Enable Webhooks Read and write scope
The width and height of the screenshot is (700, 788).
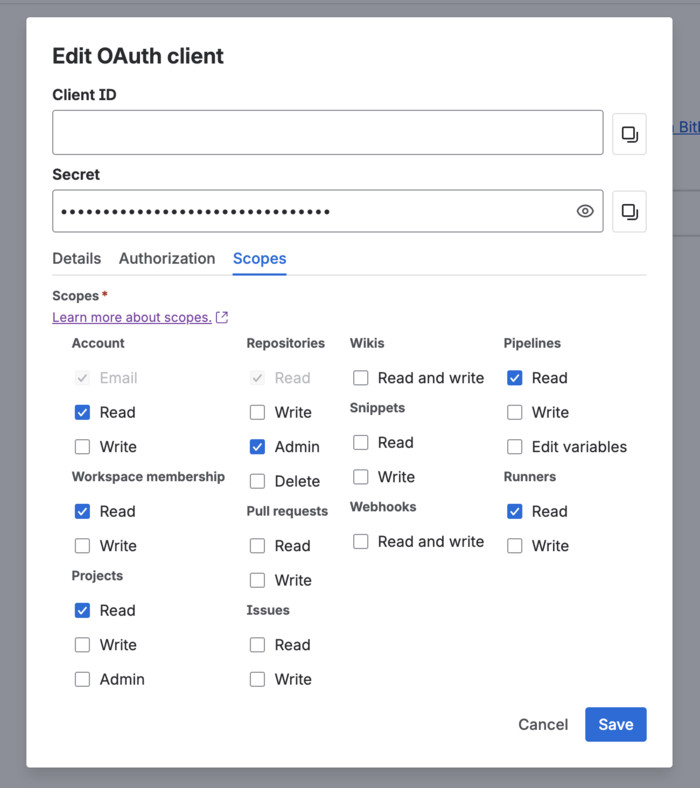click(361, 541)
